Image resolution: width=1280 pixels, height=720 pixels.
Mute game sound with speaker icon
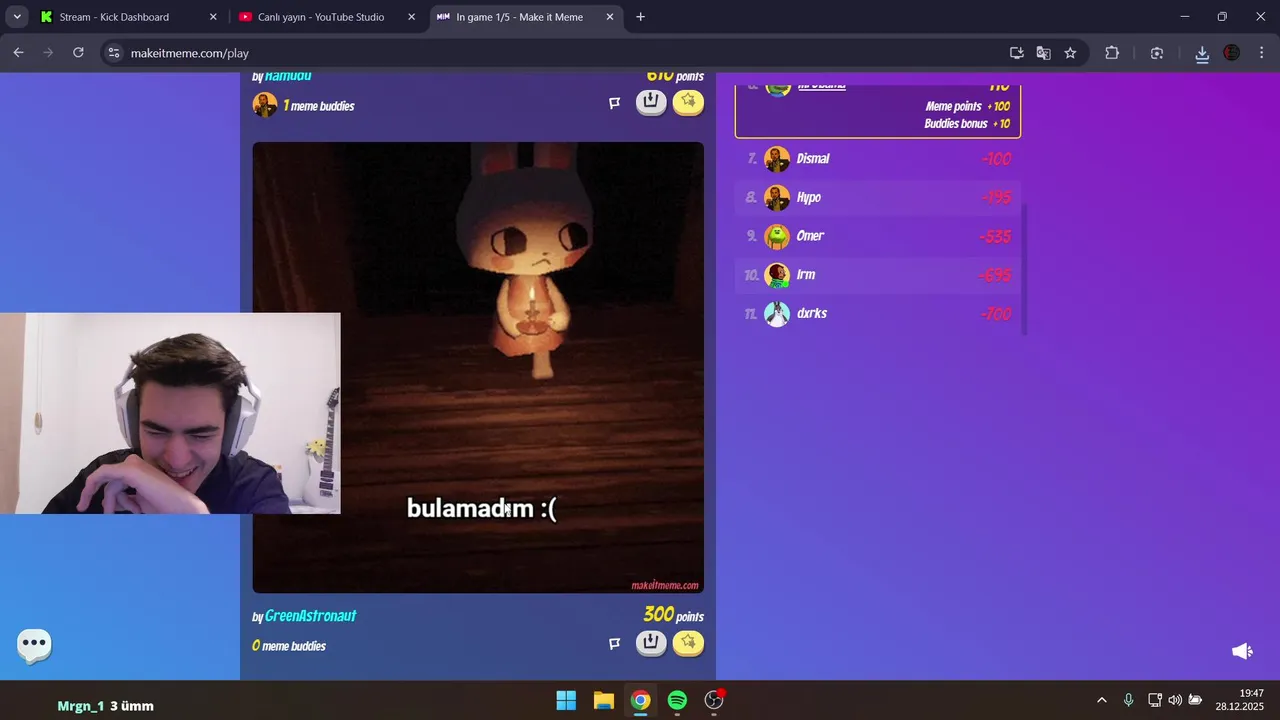tap(1242, 651)
